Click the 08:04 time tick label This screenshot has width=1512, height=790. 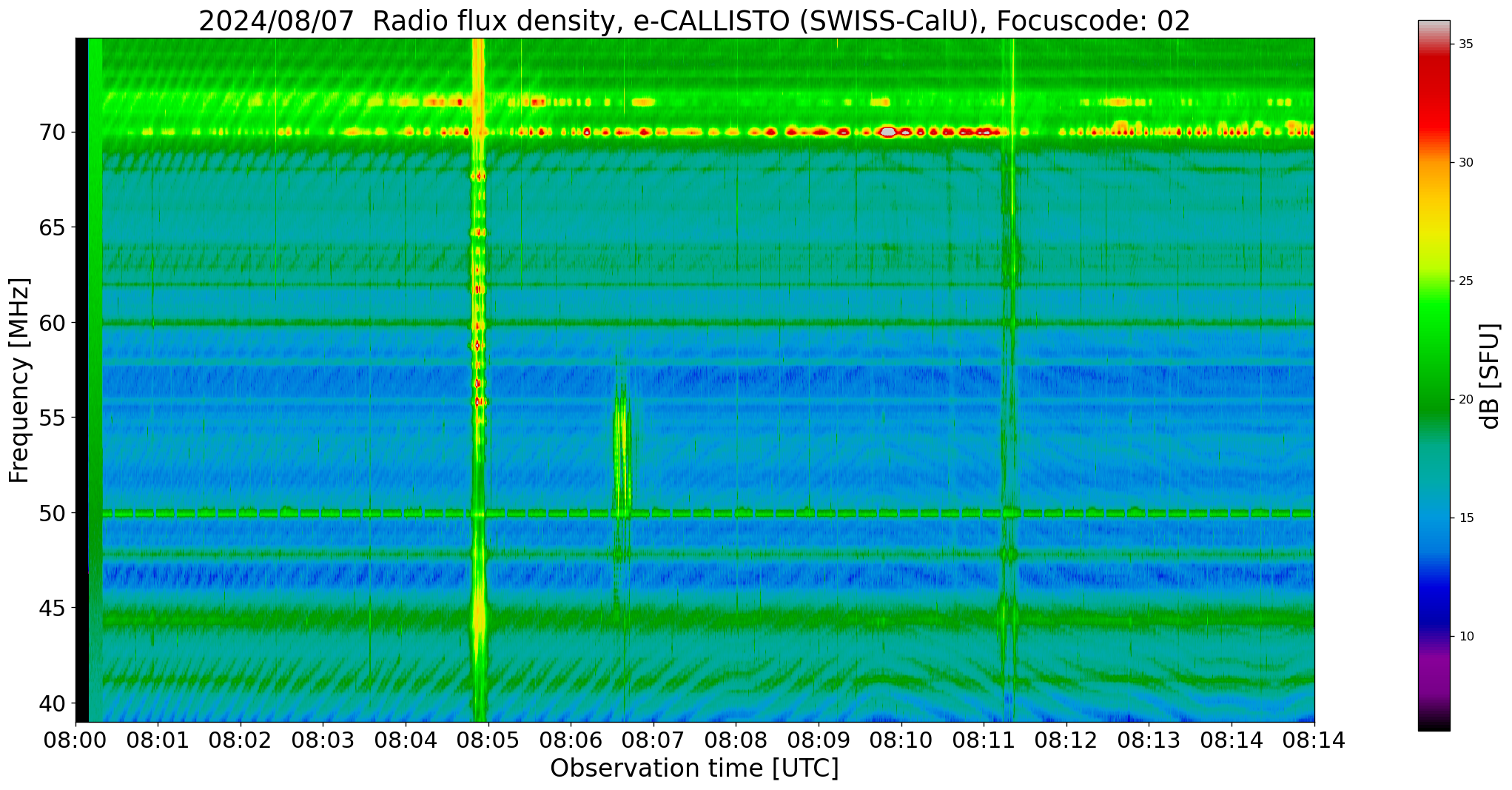click(406, 740)
